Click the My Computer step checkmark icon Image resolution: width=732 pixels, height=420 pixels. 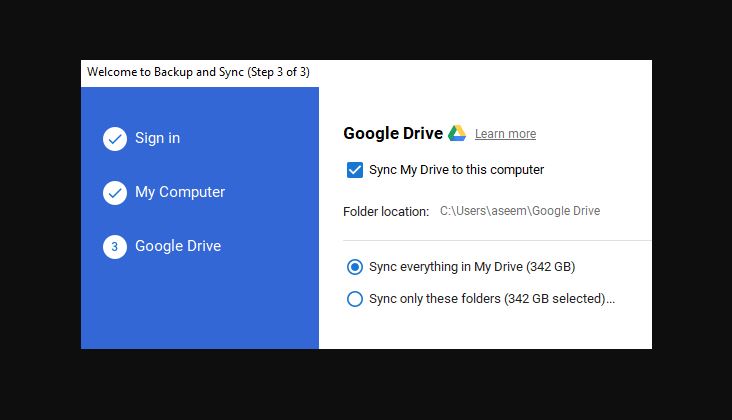(x=115, y=193)
